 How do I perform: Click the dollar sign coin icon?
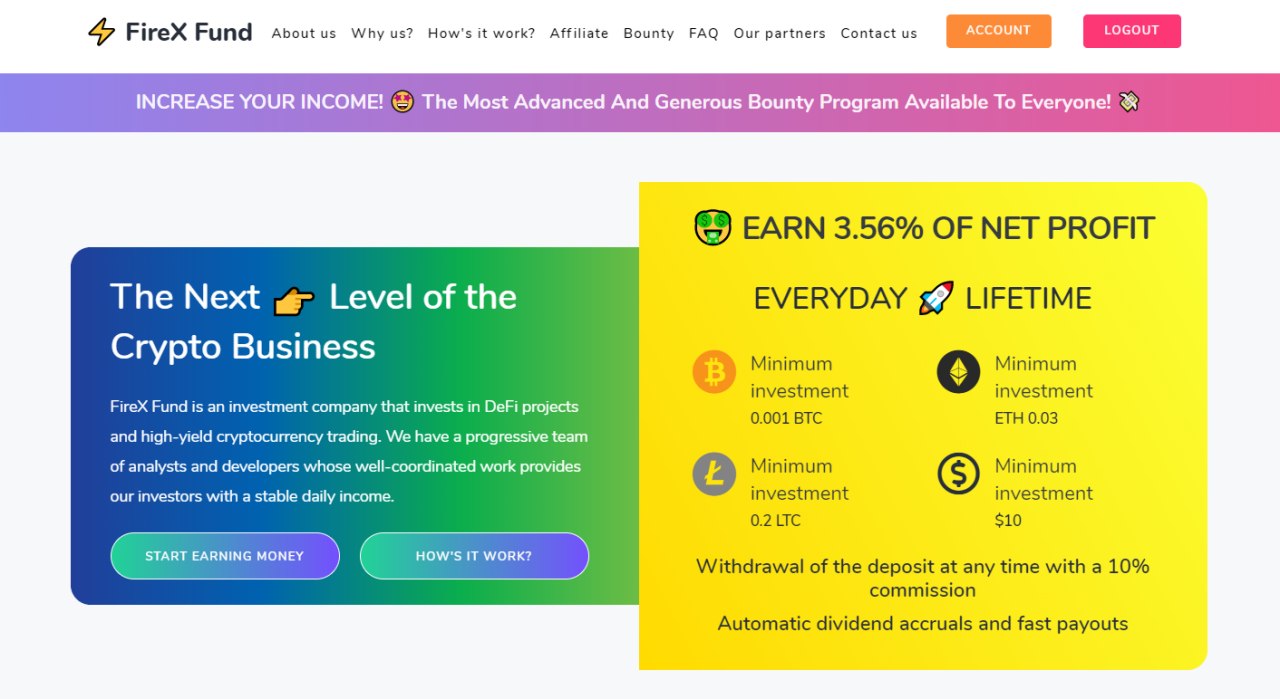click(958, 474)
